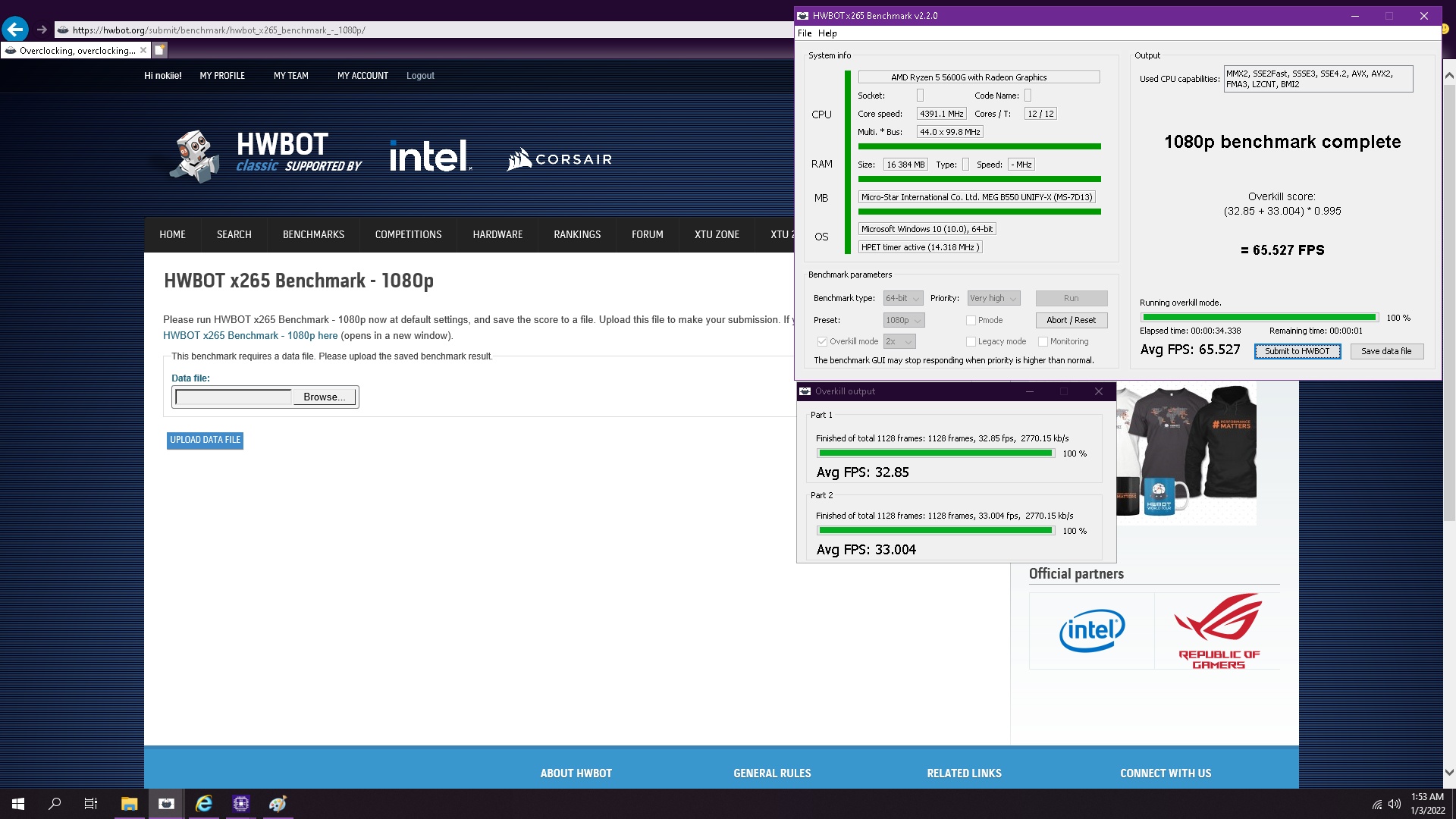Click the AMD Ryzen 5 5600G CPU name field
The image size is (1456, 819).
tap(979, 77)
